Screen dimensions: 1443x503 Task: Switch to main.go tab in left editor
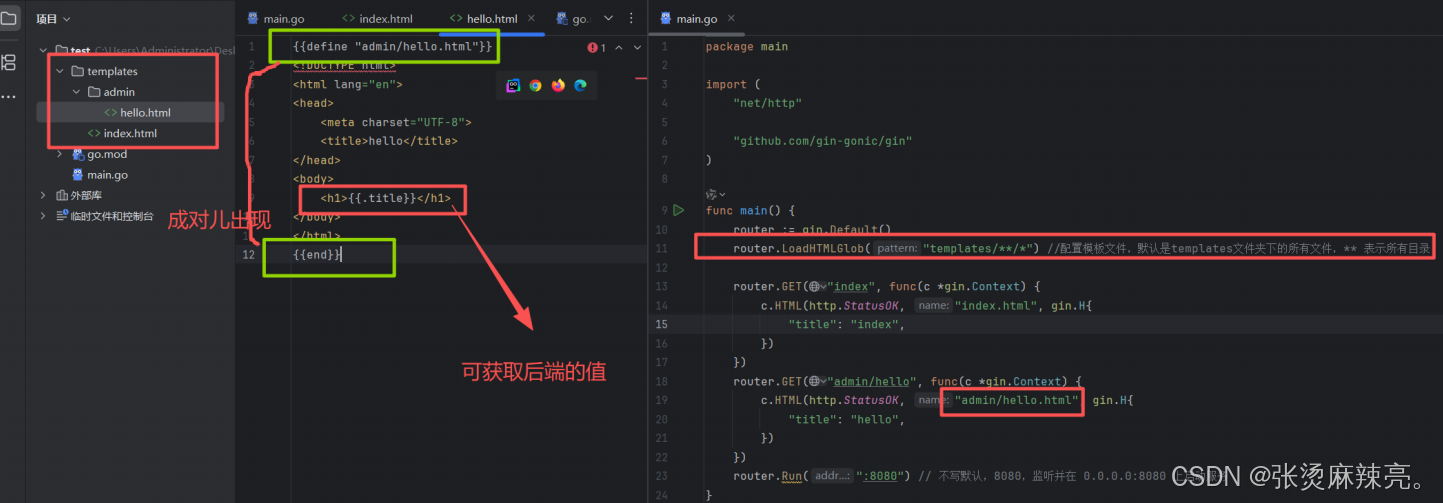pyautogui.click(x=276, y=19)
